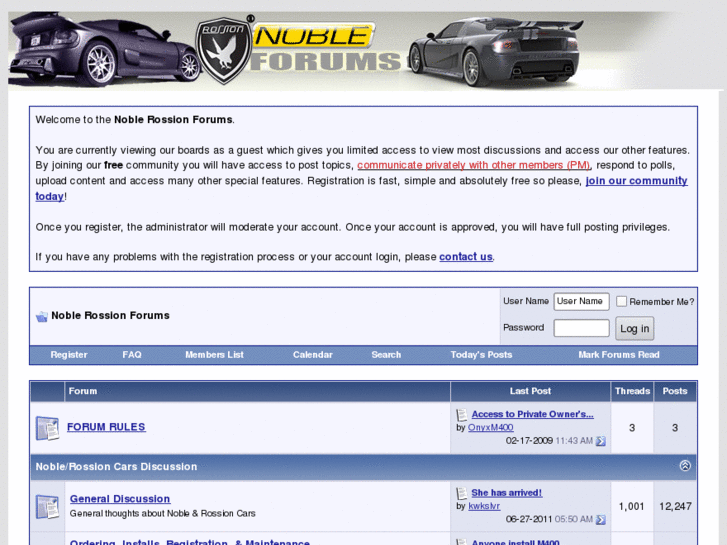View OnyxM400 user profile
The image size is (727, 545).
coord(491,428)
